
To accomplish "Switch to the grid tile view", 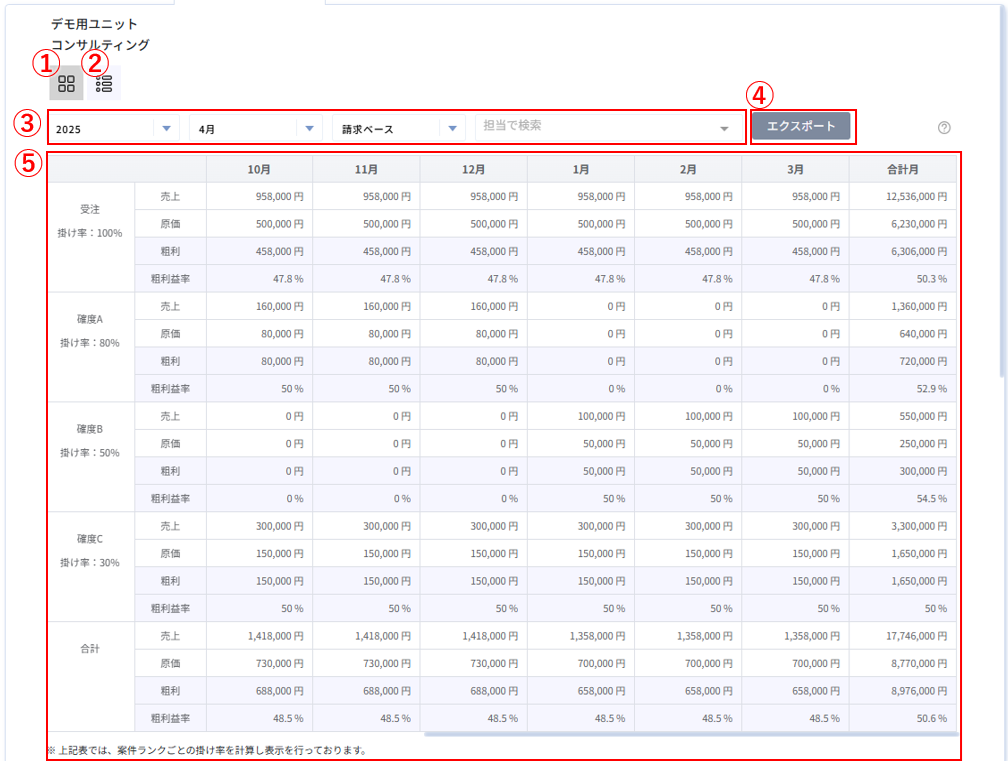I will [67, 84].
